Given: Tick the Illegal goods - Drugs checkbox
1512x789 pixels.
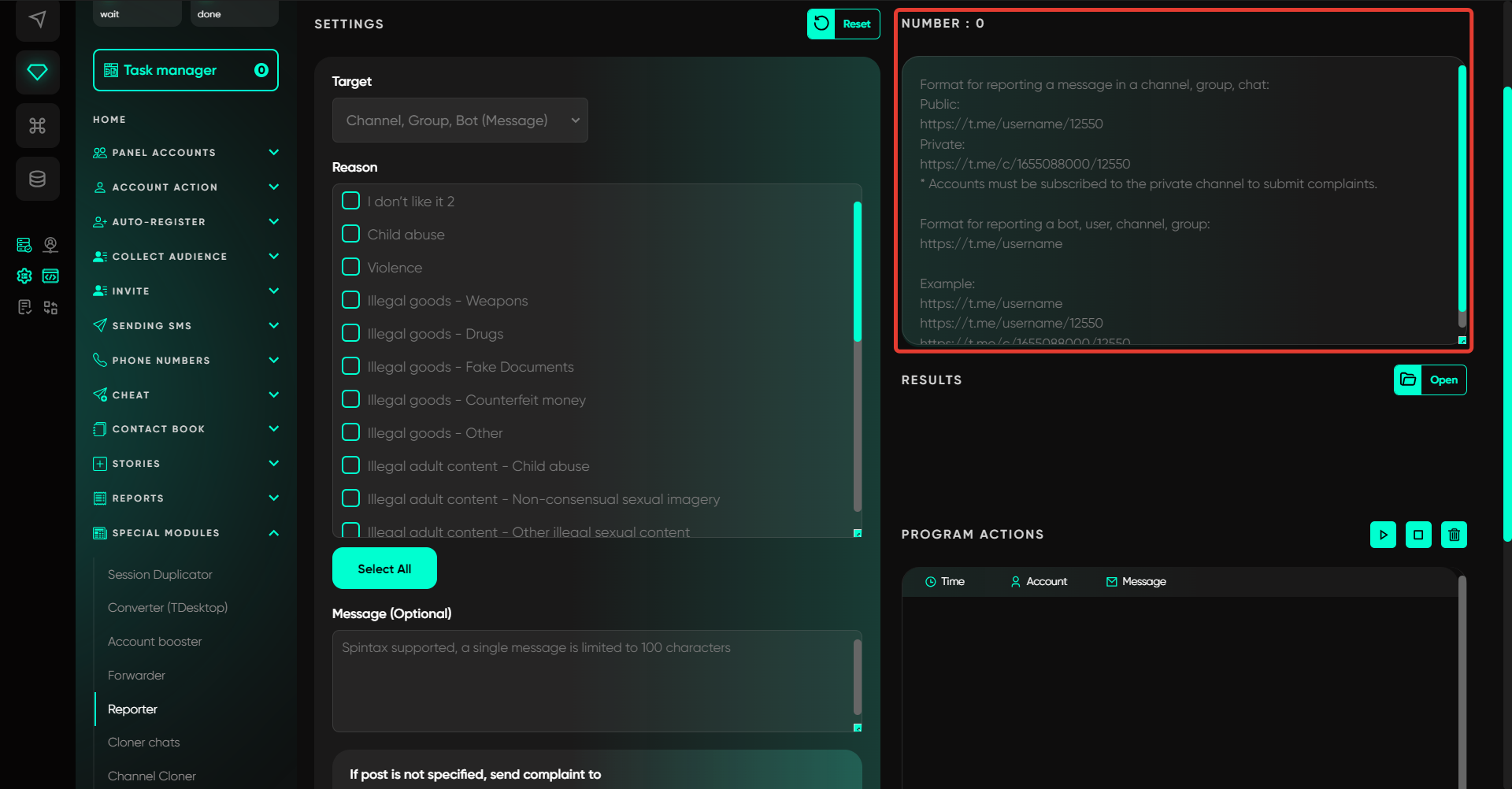Looking at the screenshot, I should click(x=351, y=333).
